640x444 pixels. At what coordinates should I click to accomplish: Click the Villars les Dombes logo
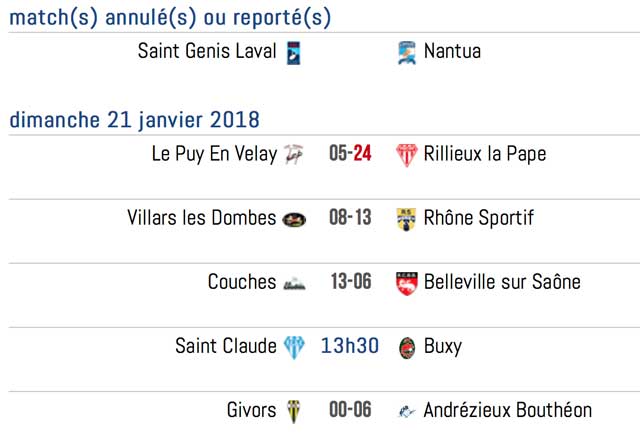coord(294,219)
